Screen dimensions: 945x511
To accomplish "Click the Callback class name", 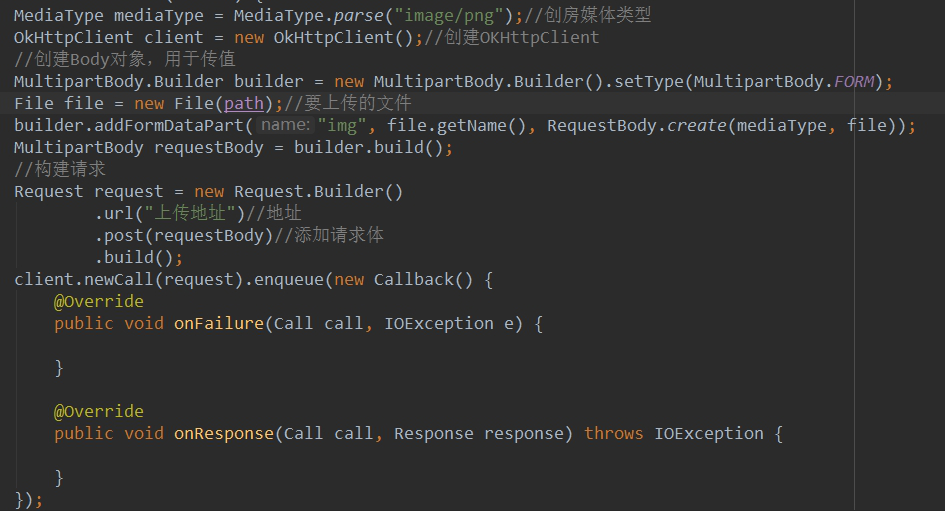I will (413, 280).
